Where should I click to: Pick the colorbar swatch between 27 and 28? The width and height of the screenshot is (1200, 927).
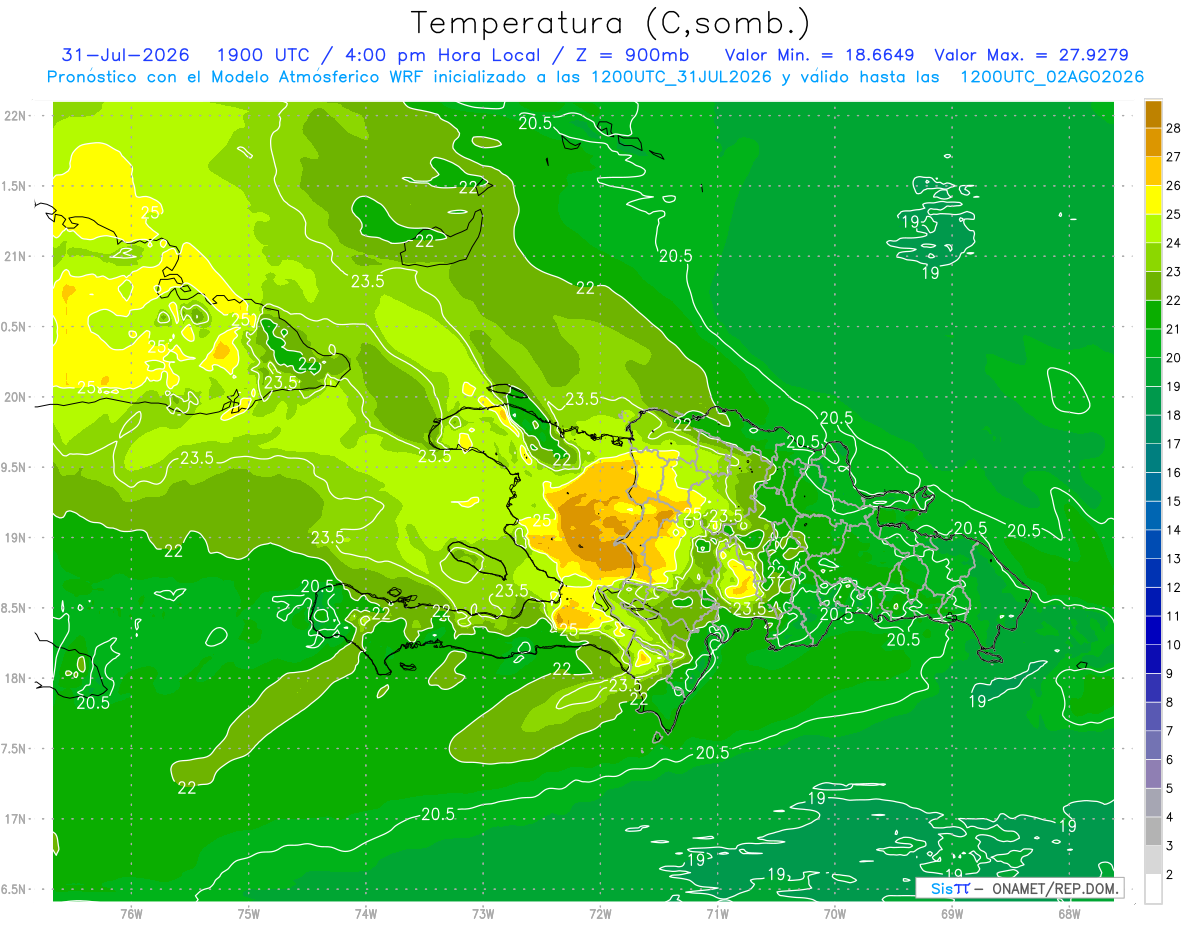coord(1153,143)
